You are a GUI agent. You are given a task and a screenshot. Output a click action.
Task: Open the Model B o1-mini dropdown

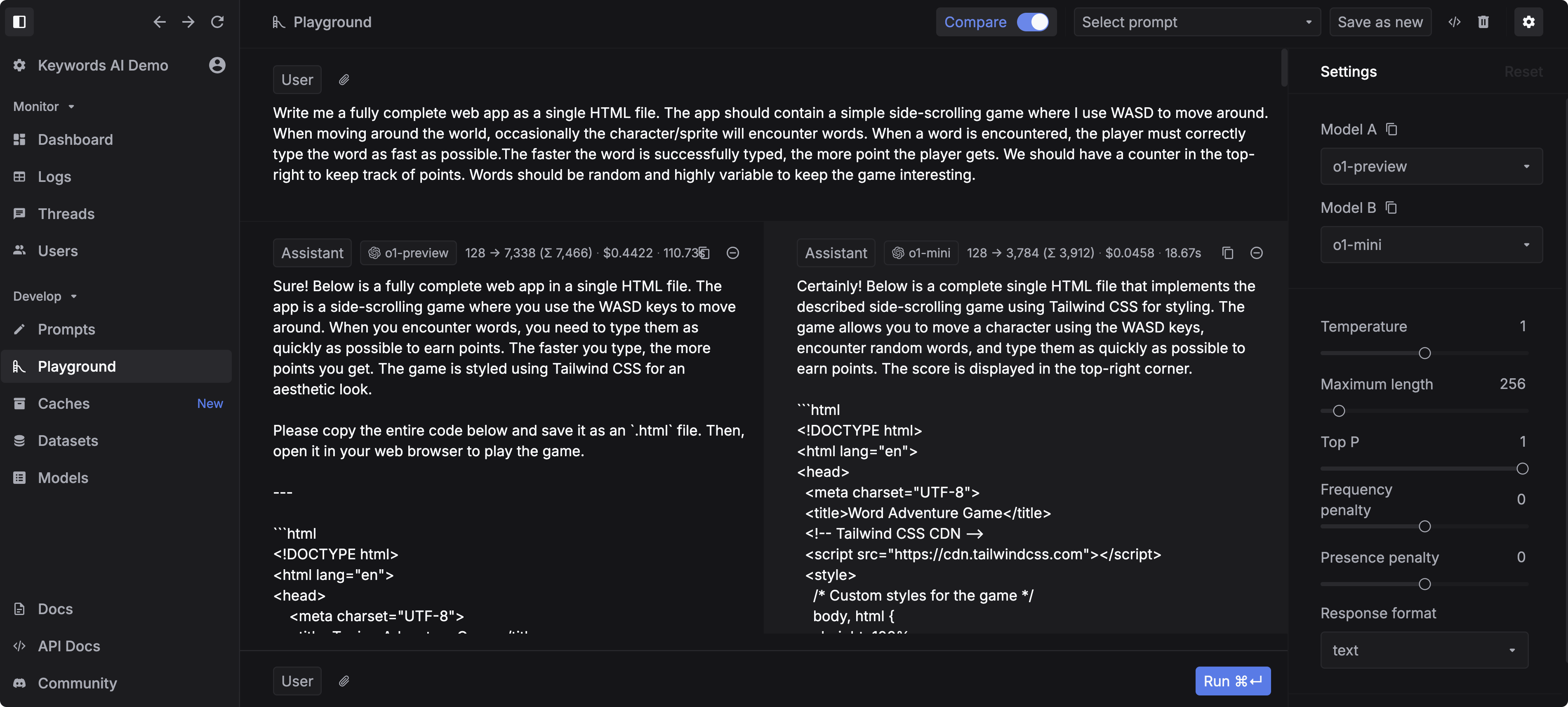[1431, 245]
